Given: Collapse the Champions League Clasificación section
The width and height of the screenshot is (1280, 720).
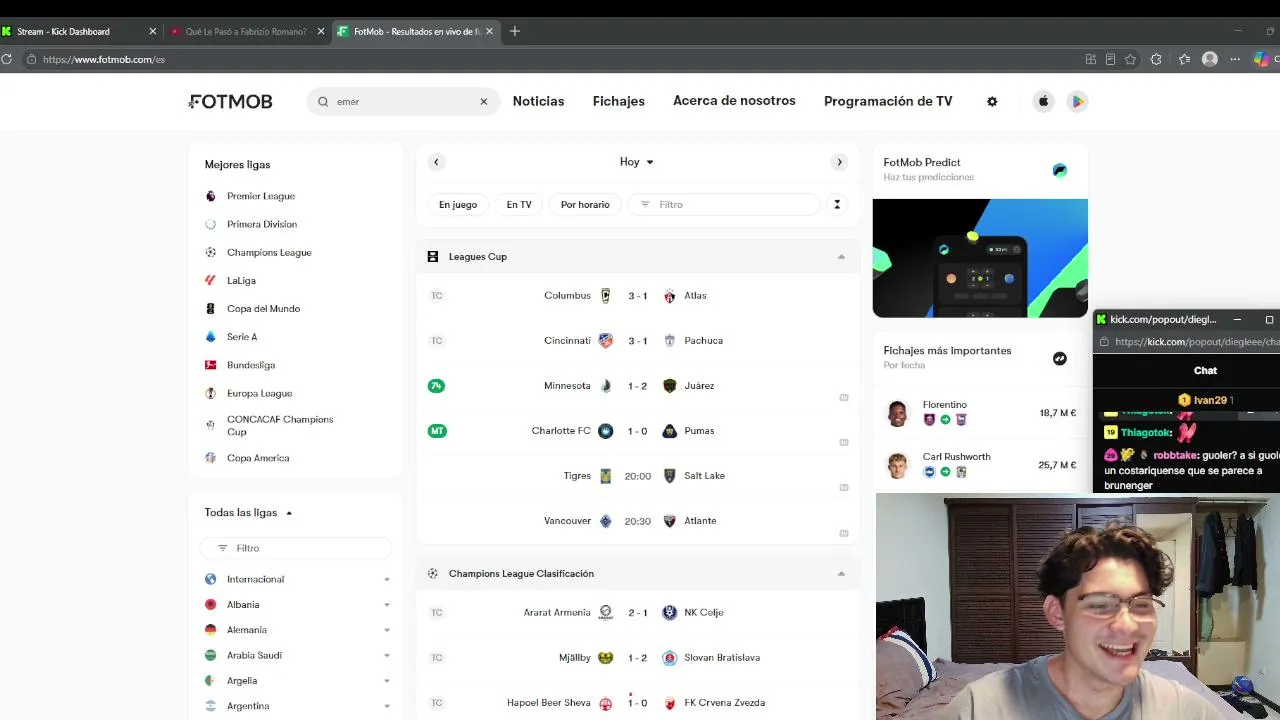Looking at the screenshot, I should point(841,574).
